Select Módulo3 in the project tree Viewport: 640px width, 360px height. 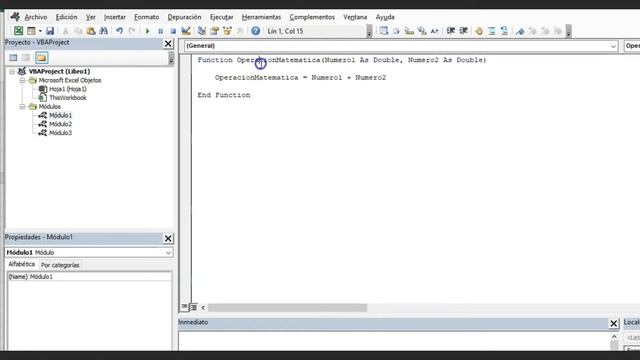pos(60,133)
